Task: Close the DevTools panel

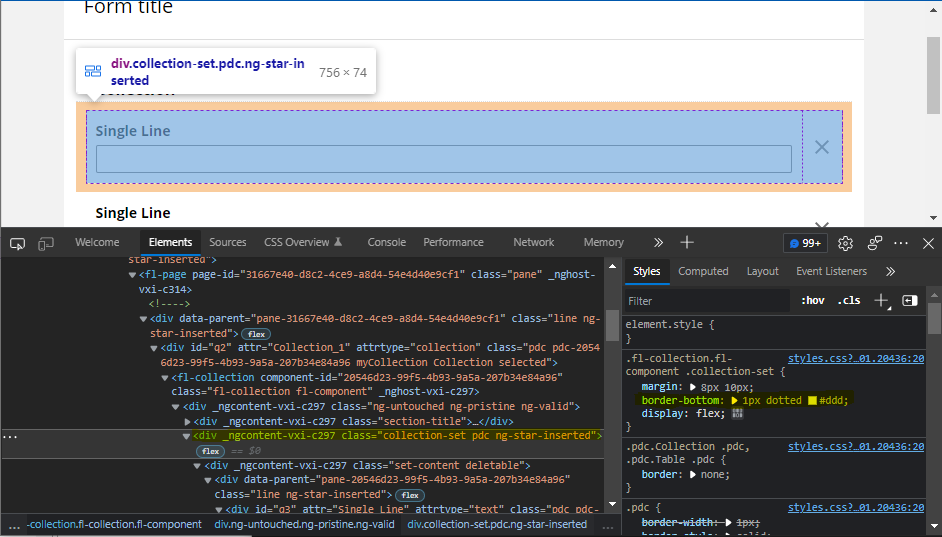Action: [x=928, y=243]
